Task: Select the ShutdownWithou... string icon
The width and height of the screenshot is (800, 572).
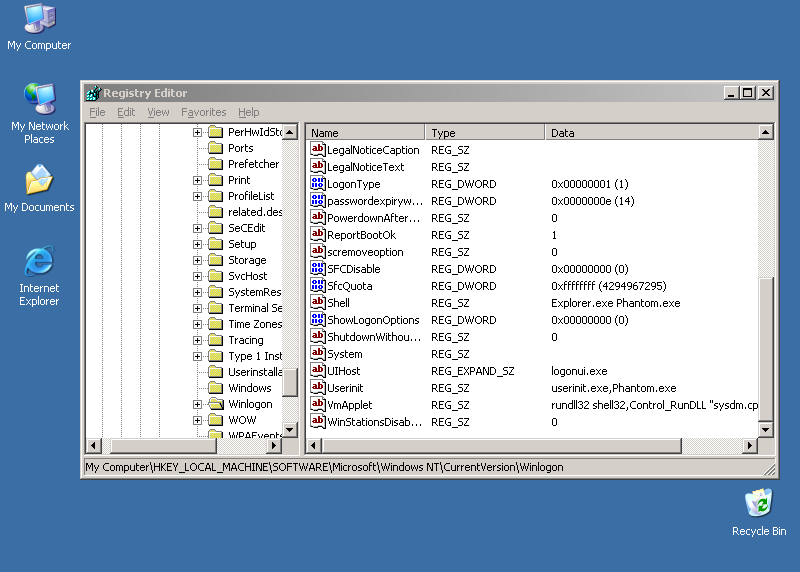Action: coord(317,336)
